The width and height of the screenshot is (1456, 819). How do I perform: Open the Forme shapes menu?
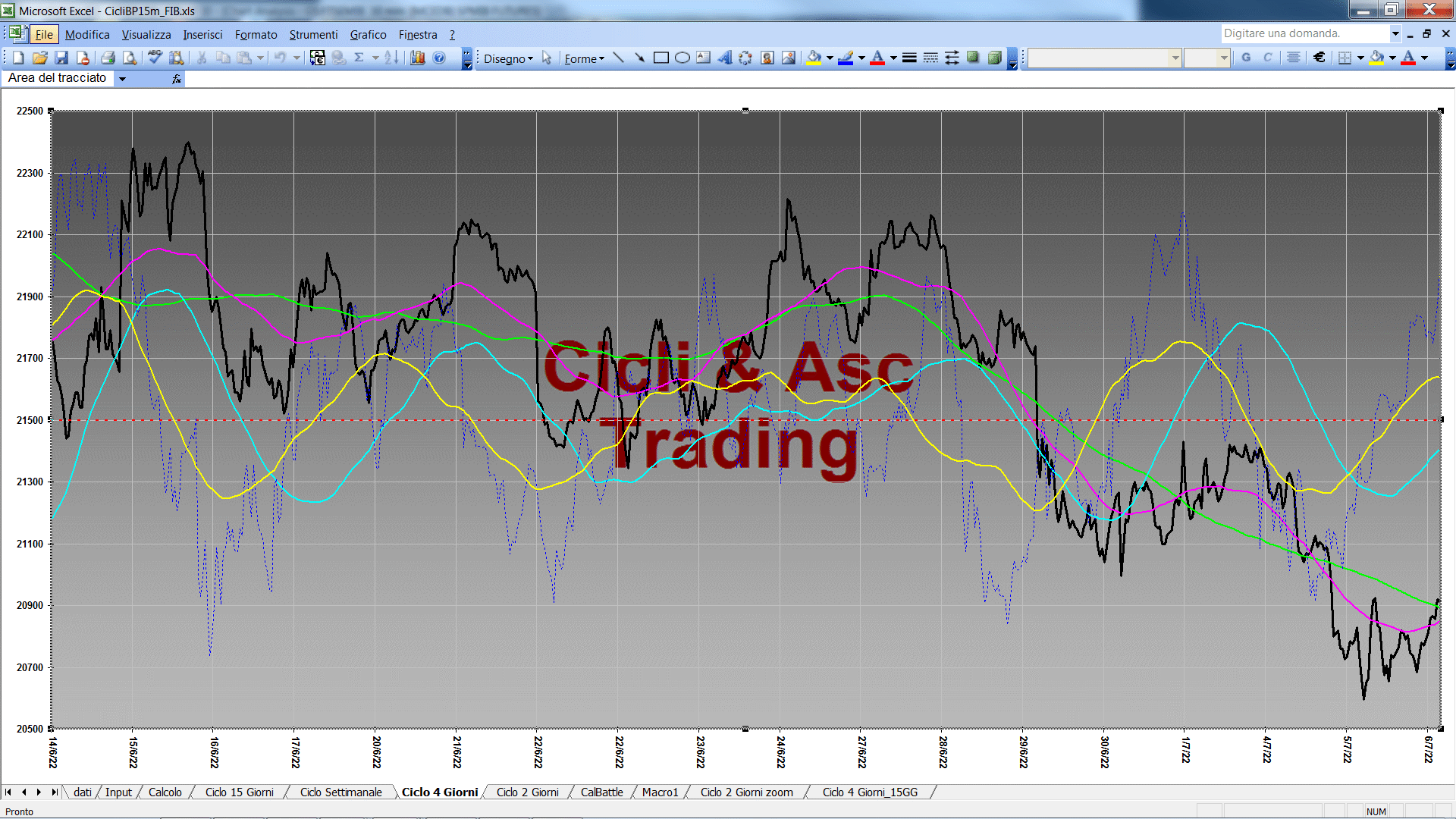(584, 58)
